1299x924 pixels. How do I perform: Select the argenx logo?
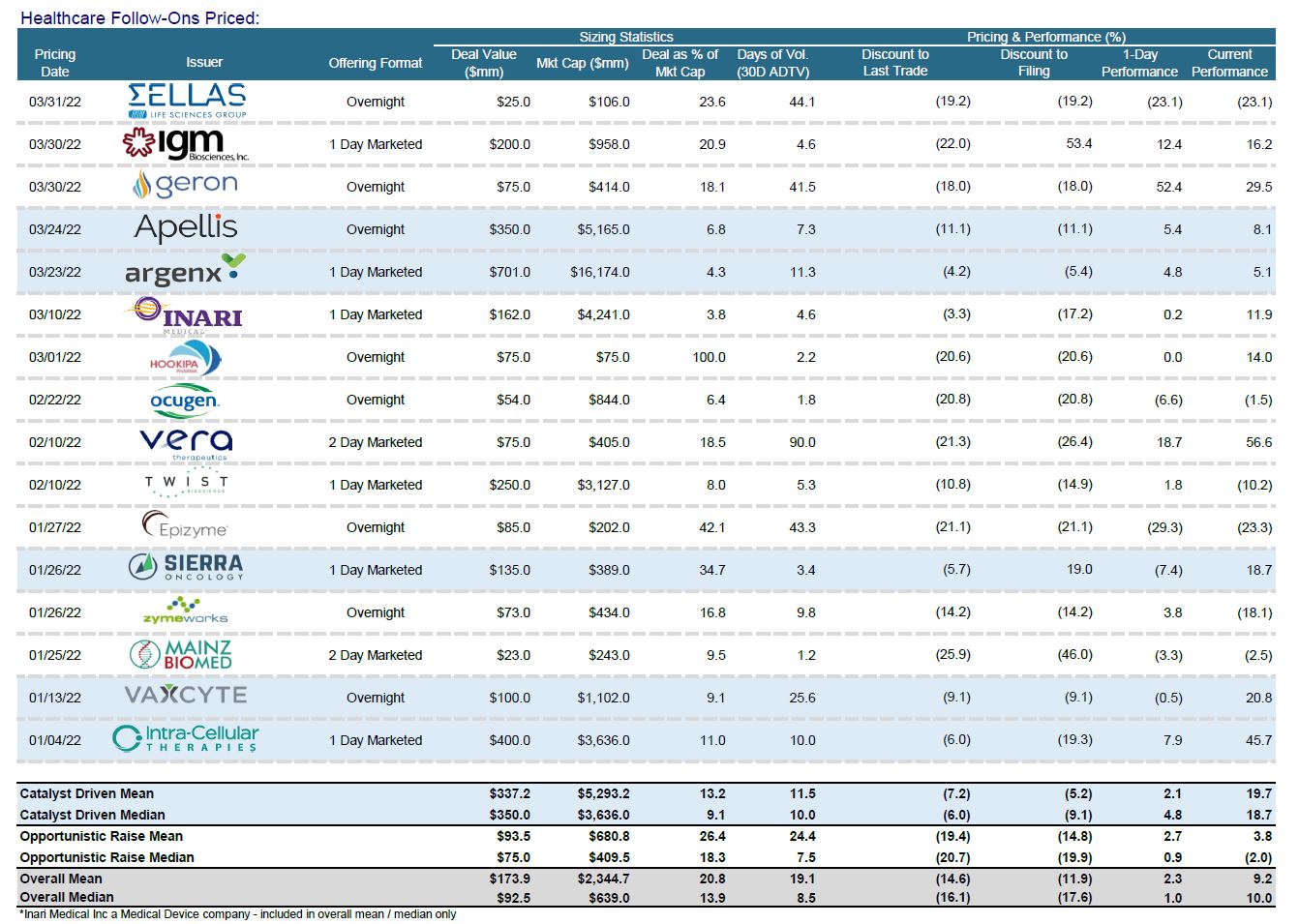185,271
